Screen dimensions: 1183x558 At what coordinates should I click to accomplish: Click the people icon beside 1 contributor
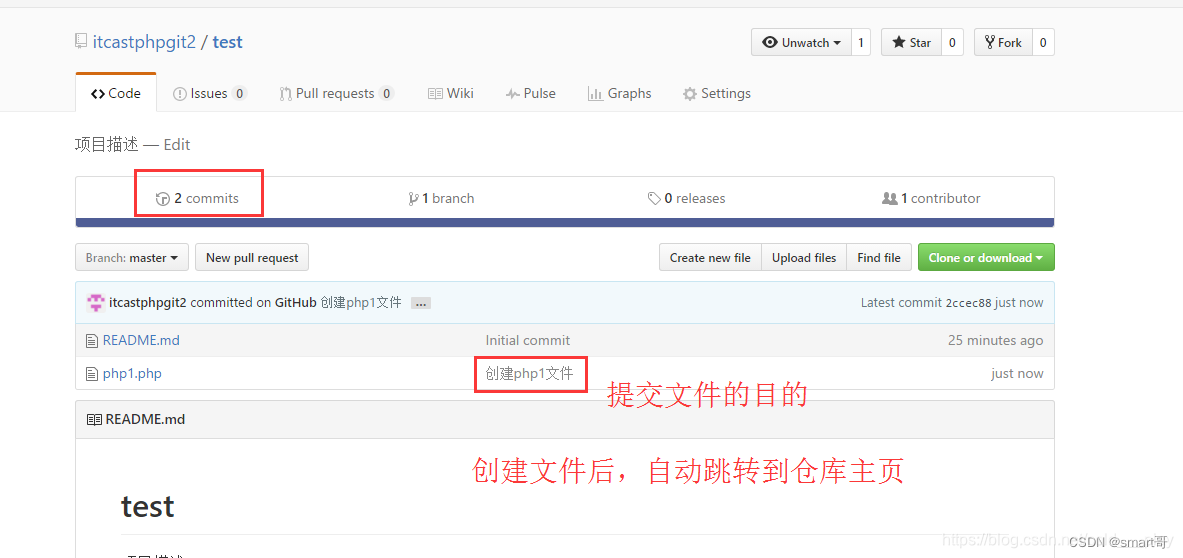click(x=890, y=198)
